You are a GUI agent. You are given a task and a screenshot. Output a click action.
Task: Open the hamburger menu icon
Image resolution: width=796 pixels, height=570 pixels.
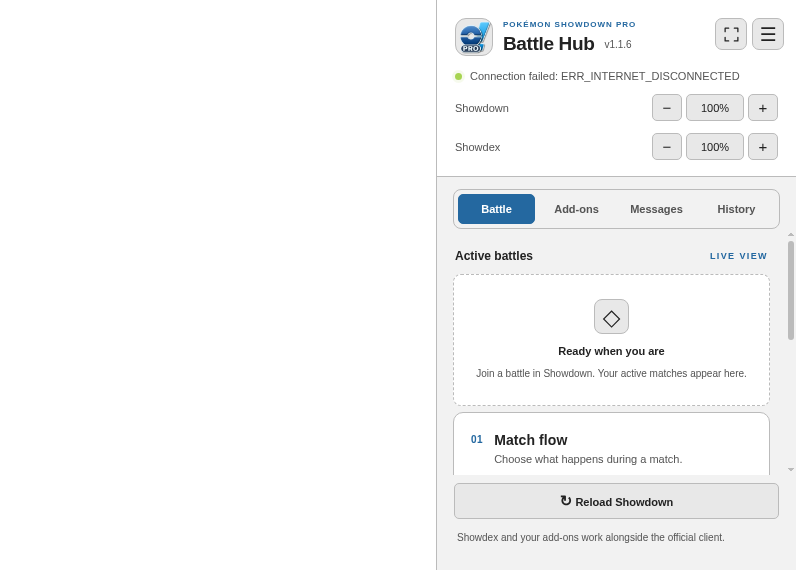(x=768, y=34)
